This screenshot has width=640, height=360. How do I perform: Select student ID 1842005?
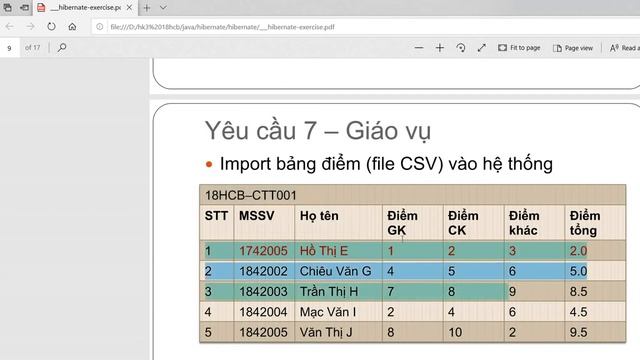(263, 332)
